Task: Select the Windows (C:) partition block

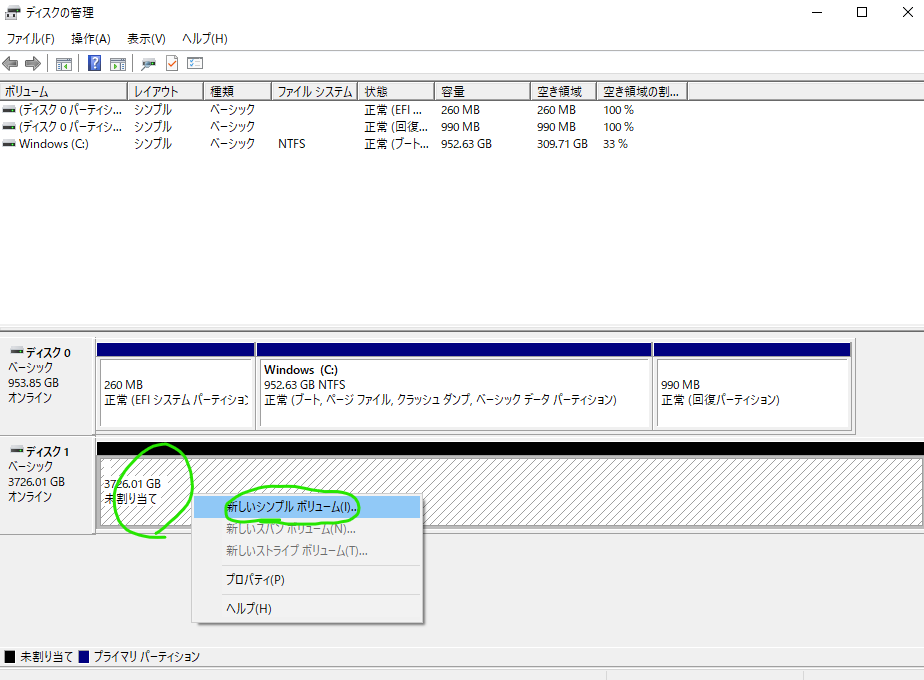Action: point(453,392)
